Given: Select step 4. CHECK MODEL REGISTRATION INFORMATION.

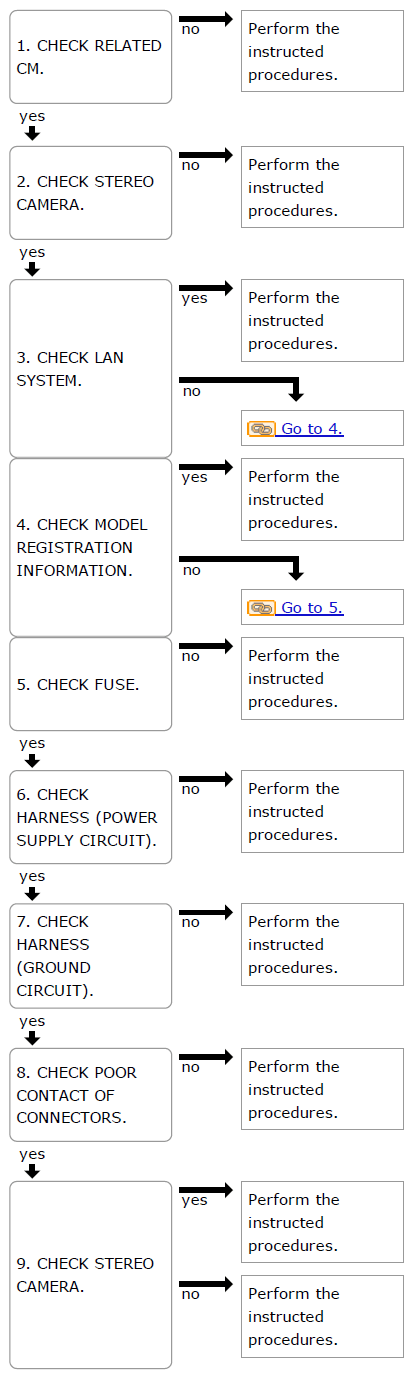Looking at the screenshot, I should pyautogui.click(x=91, y=548).
